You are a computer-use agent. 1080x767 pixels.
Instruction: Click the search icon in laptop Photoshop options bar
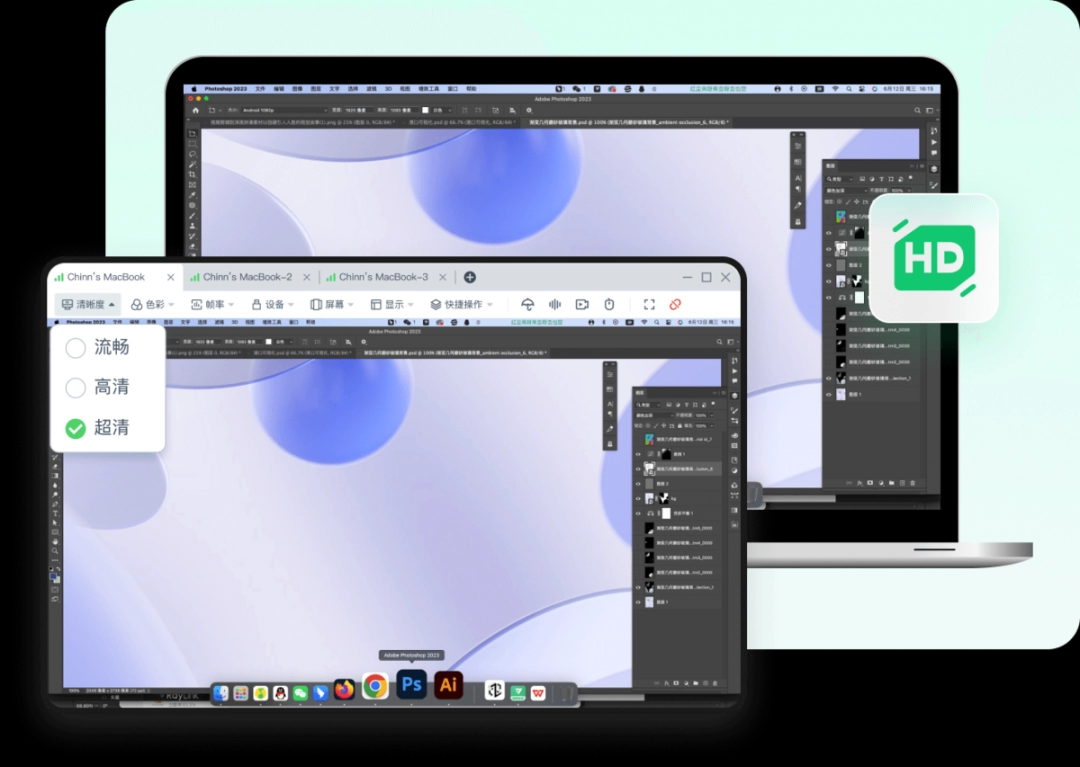[917, 110]
